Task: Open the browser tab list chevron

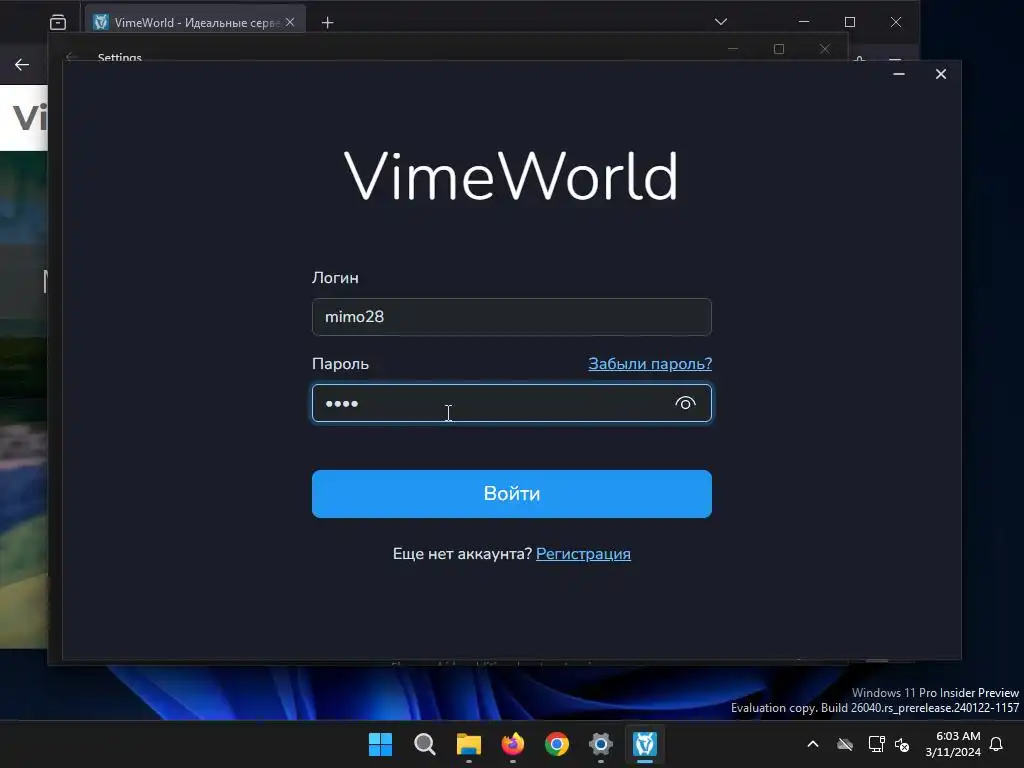Action: 720,22
